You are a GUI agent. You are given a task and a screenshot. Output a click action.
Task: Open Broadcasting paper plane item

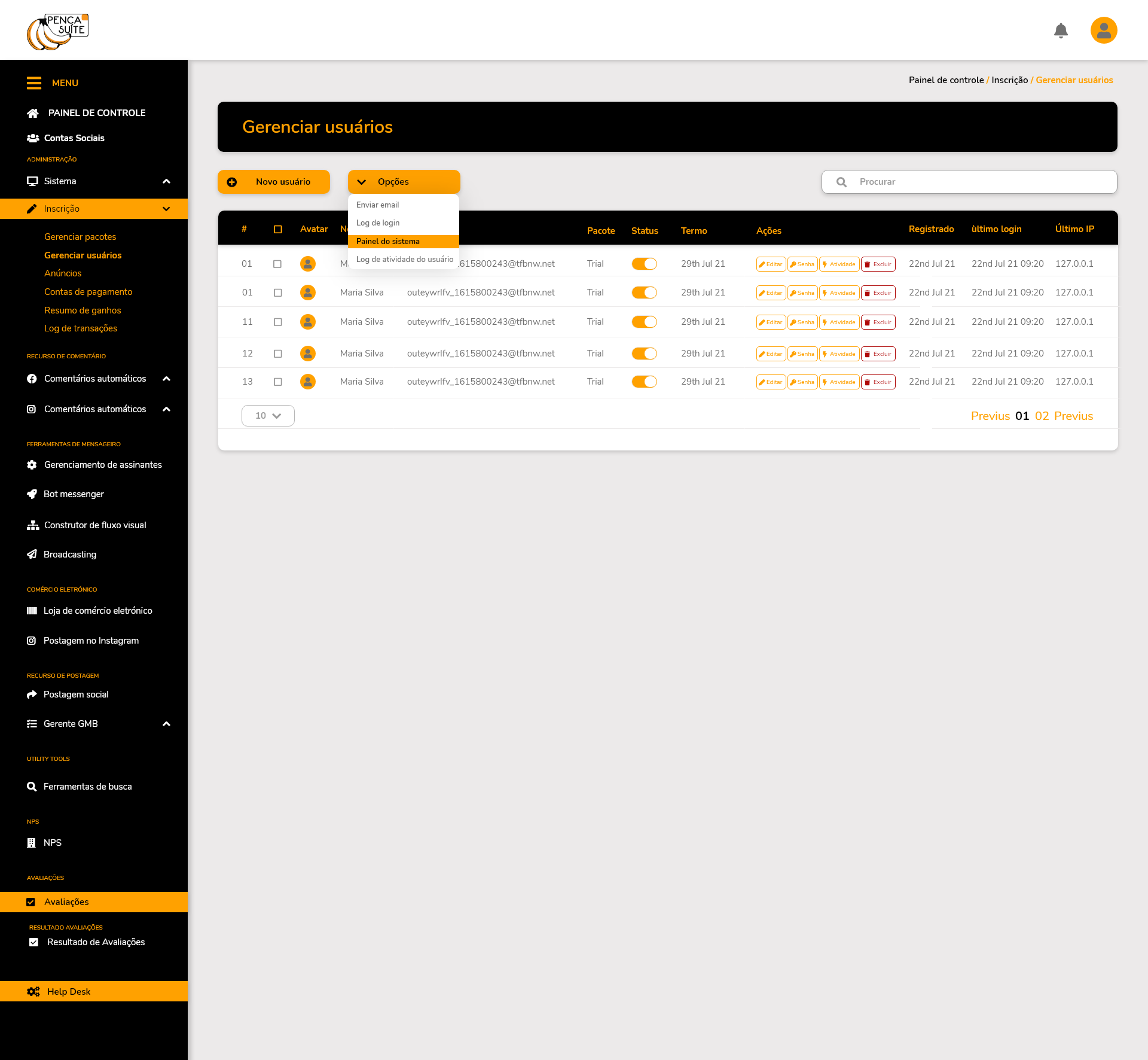[x=32, y=555]
